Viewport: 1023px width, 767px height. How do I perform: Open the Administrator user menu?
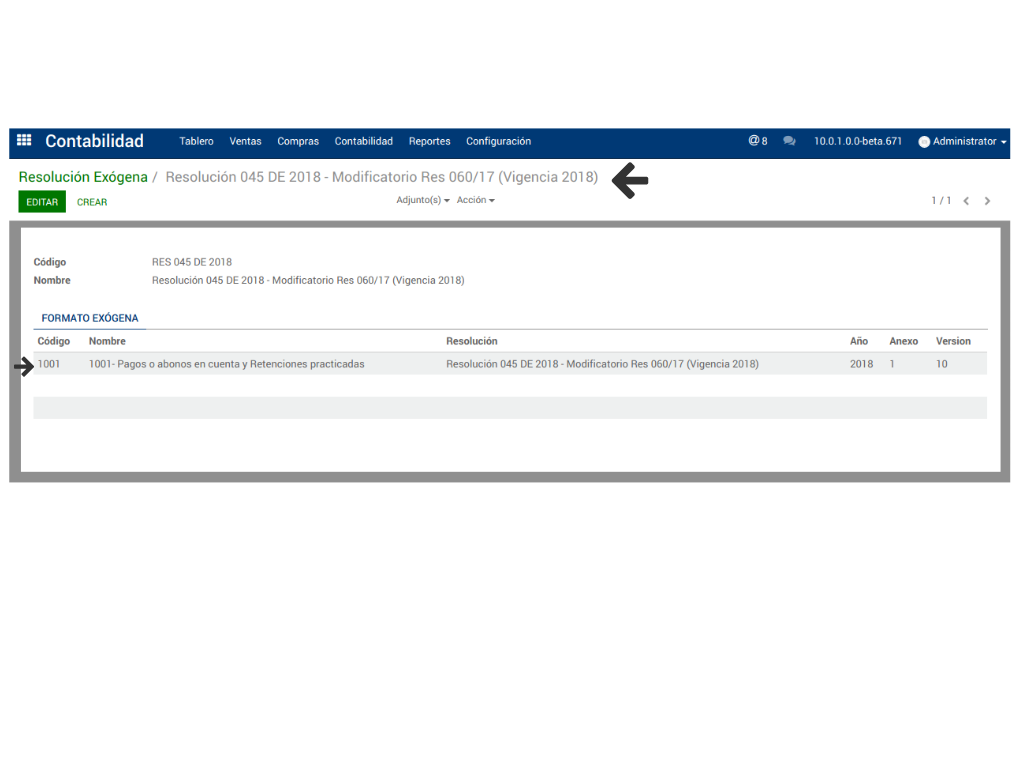[x=964, y=141]
